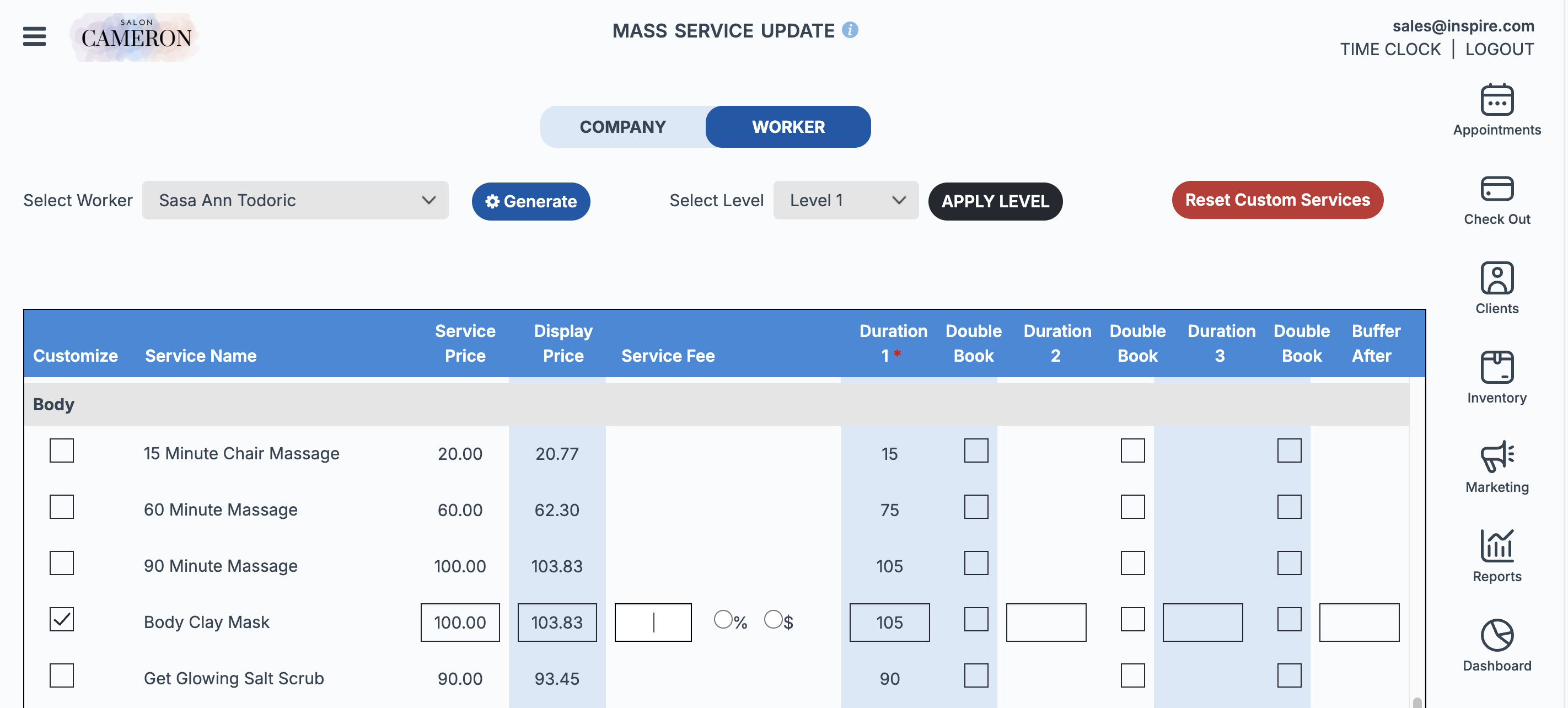Toggle second Double Book for Body Clay Mask

1132,620
